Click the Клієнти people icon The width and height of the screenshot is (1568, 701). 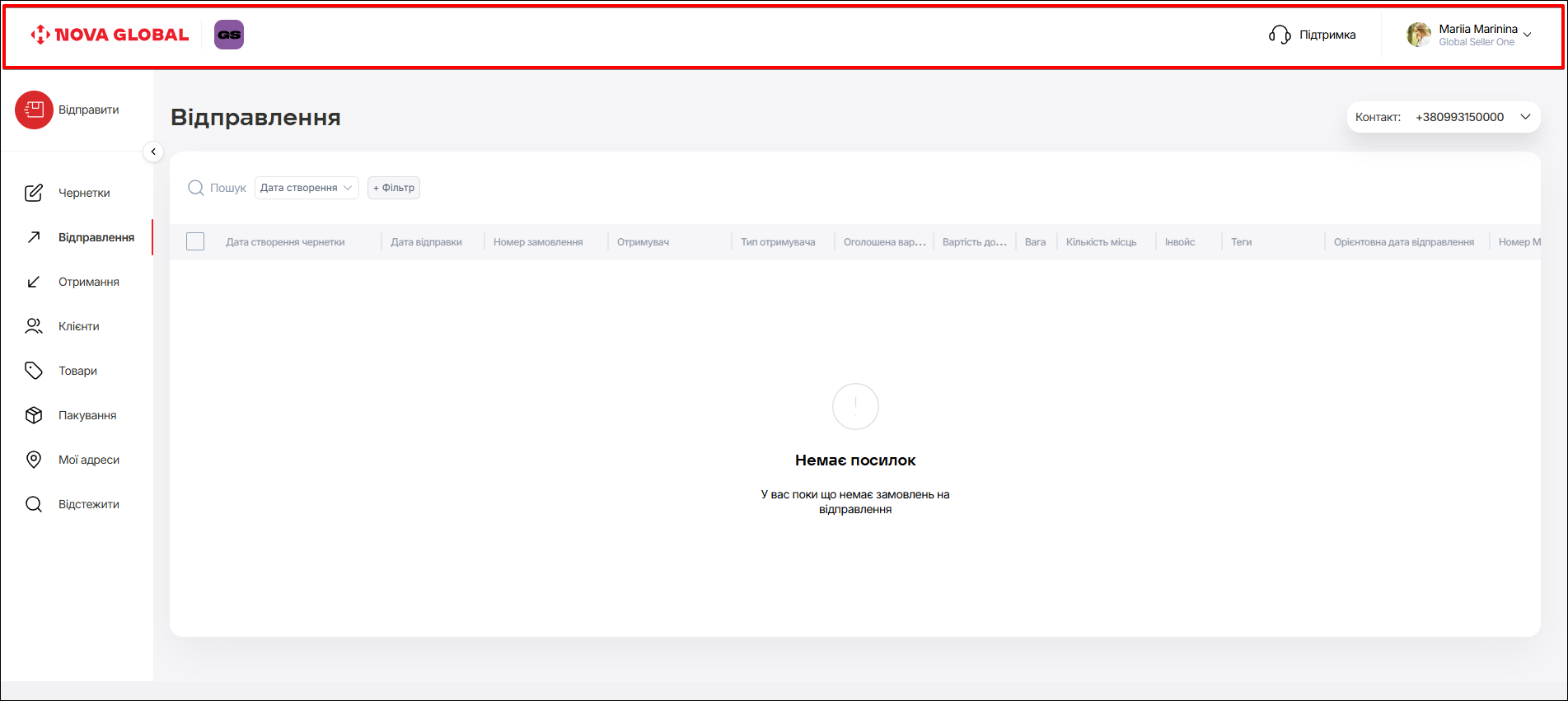pos(34,326)
